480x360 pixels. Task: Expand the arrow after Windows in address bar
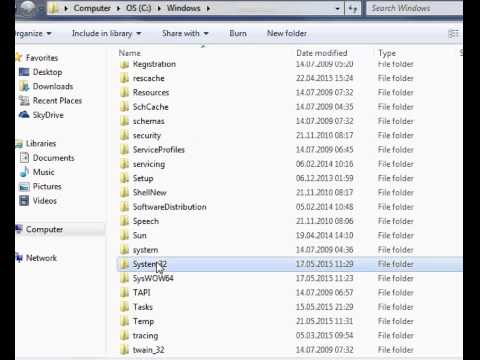point(208,8)
